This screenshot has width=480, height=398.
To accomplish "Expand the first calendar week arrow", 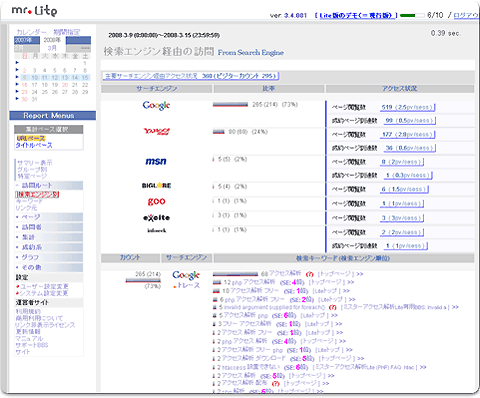I will point(17,62).
